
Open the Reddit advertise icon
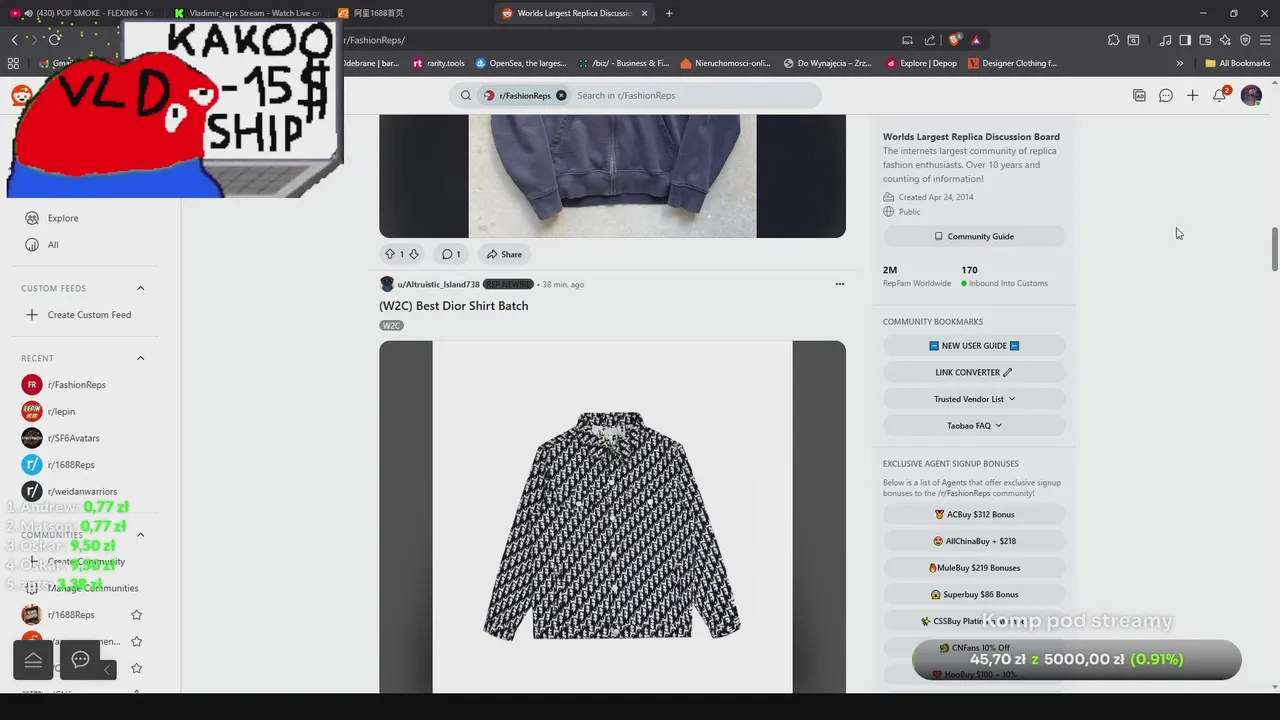(x=1139, y=95)
